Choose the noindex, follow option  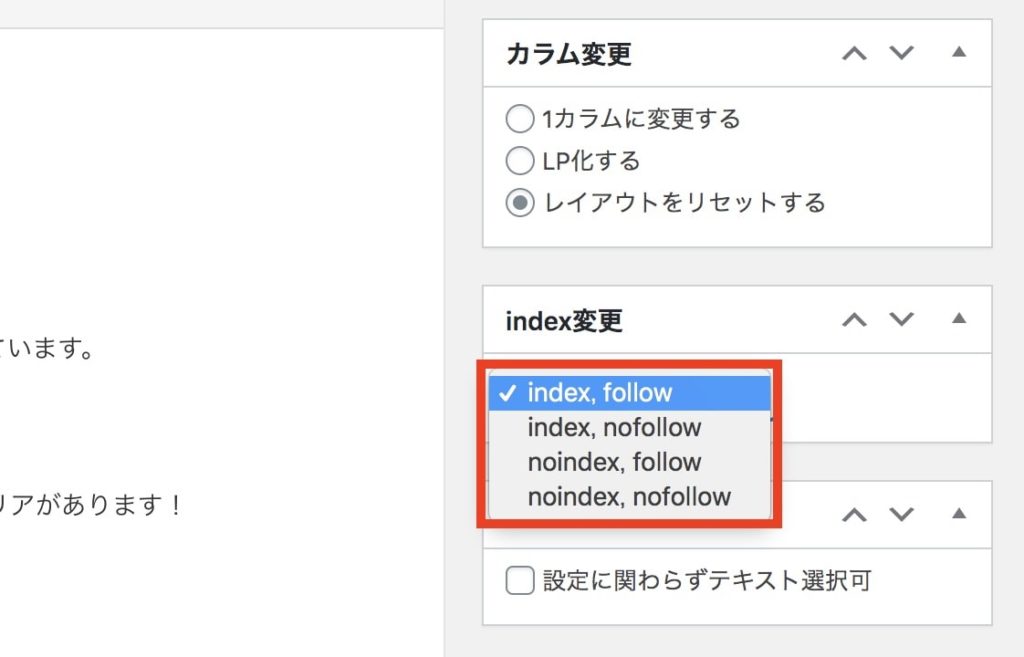click(x=630, y=462)
